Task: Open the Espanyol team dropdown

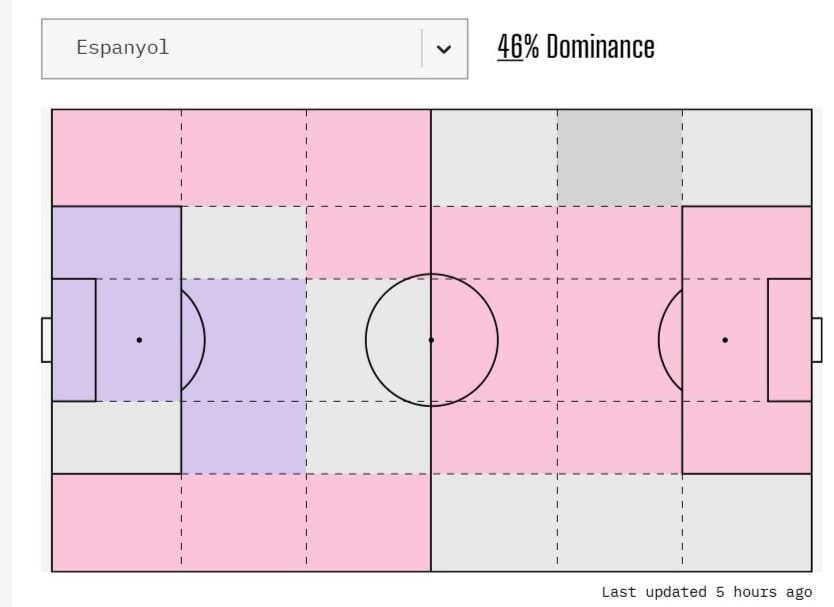Action: (x=230, y=48)
